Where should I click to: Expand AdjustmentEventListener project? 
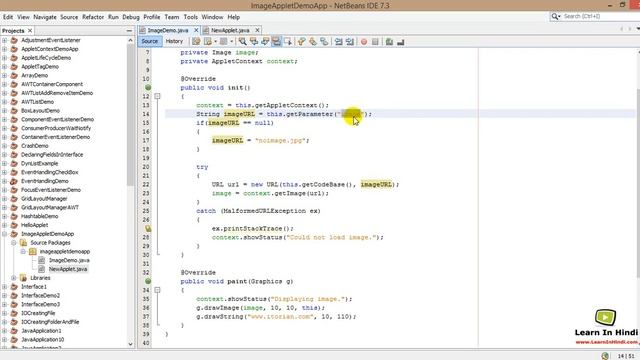(x=4, y=40)
